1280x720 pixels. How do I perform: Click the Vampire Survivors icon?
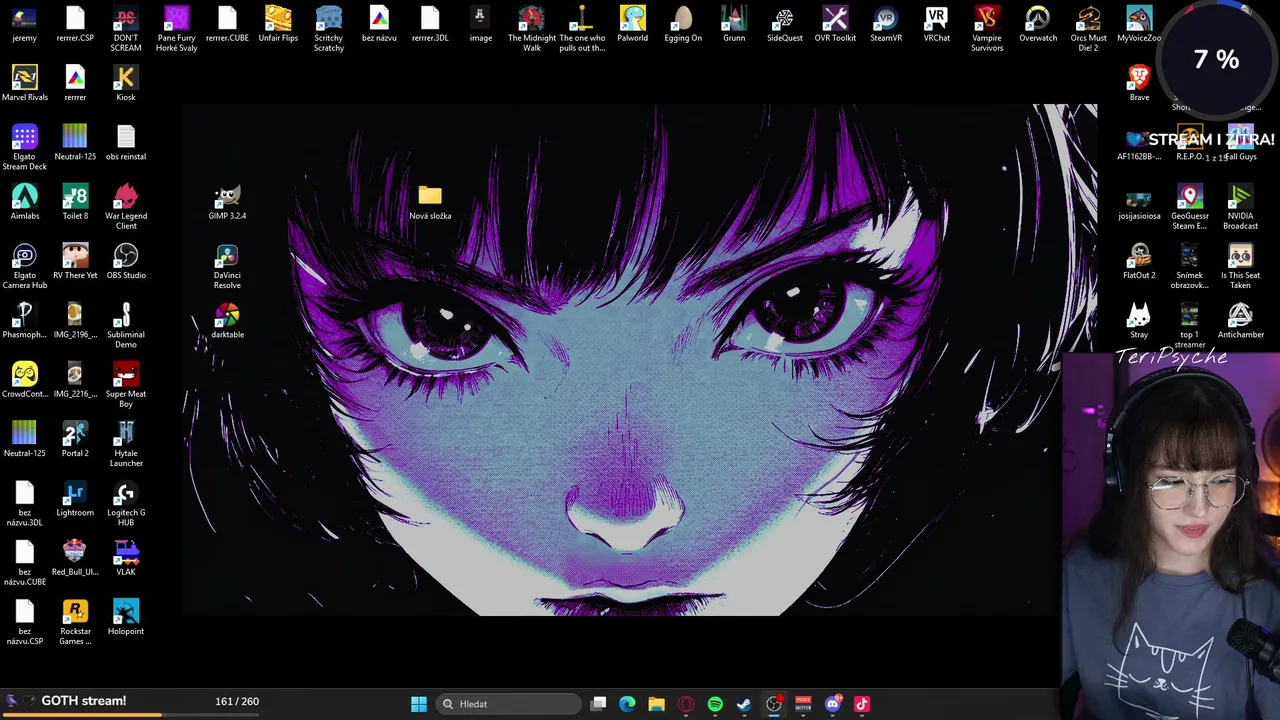pos(987,28)
